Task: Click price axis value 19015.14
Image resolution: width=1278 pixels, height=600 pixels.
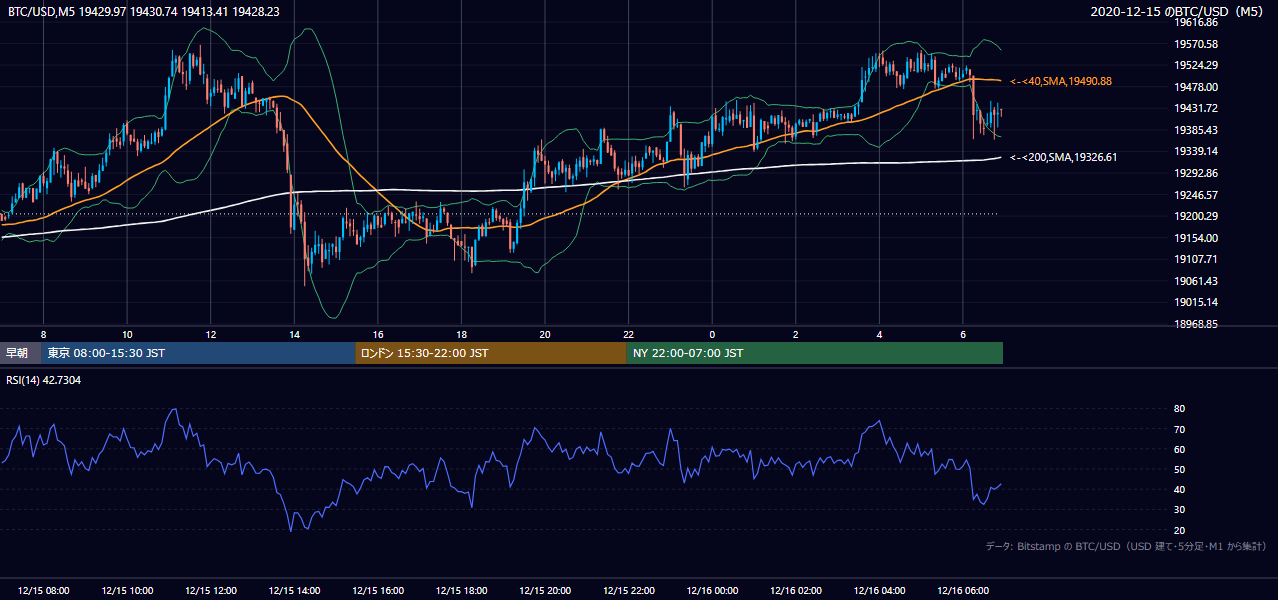Action: (x=1196, y=302)
